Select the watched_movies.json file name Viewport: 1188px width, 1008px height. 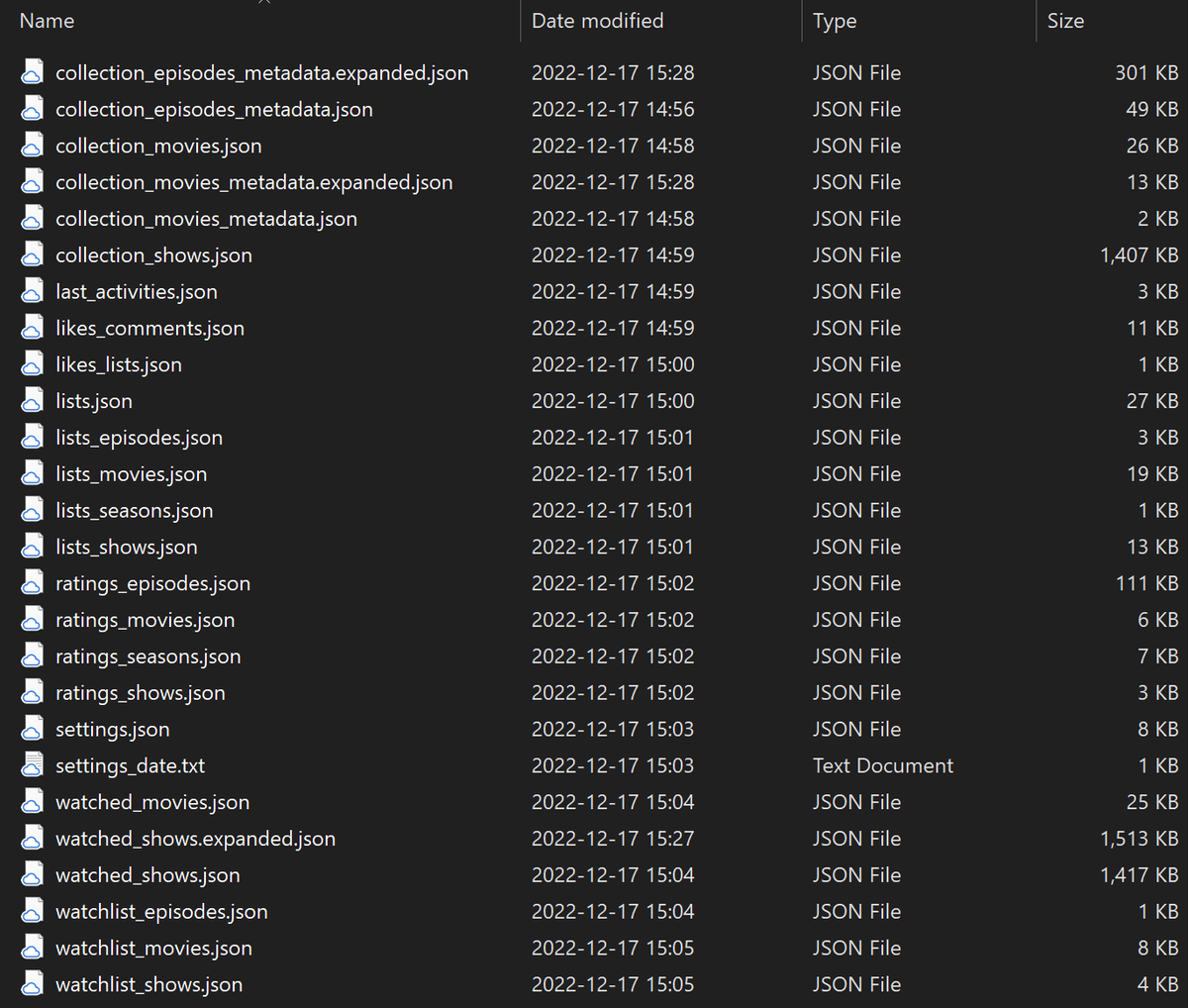tap(151, 802)
